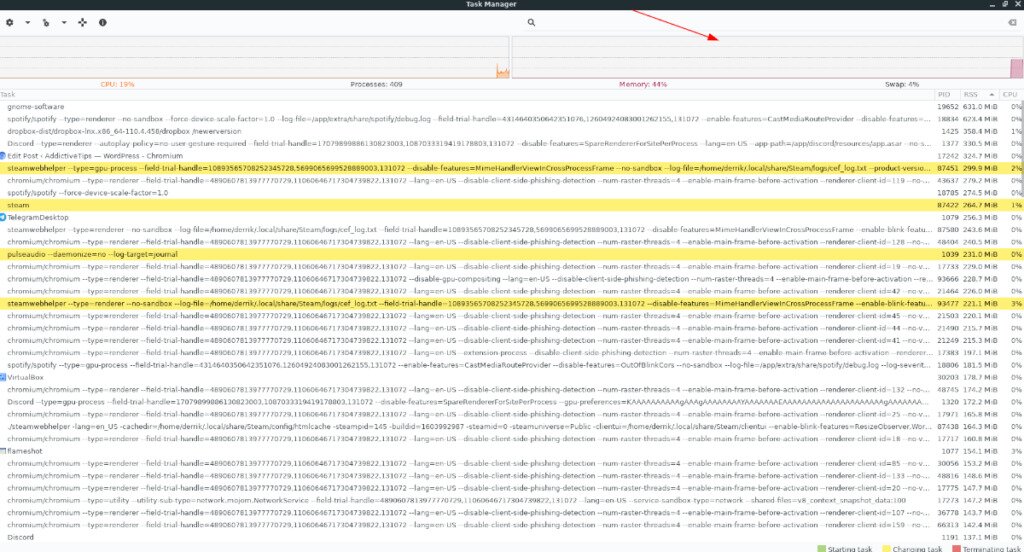Viewport: 1024px width, 552px height.
Task: Click the Memory: 44% status label
Action: click(x=643, y=84)
